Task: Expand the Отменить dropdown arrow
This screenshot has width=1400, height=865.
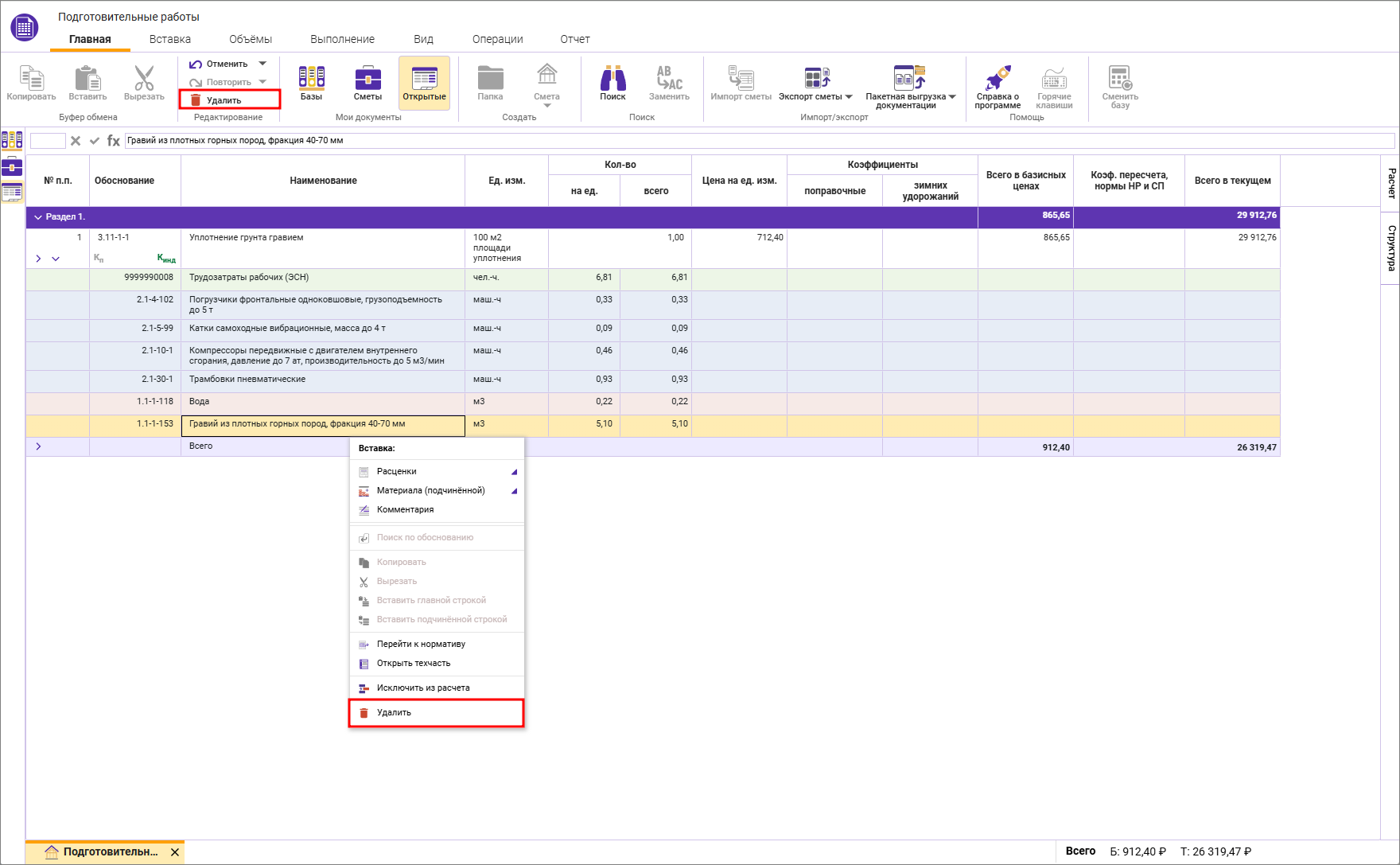Action: click(x=263, y=64)
